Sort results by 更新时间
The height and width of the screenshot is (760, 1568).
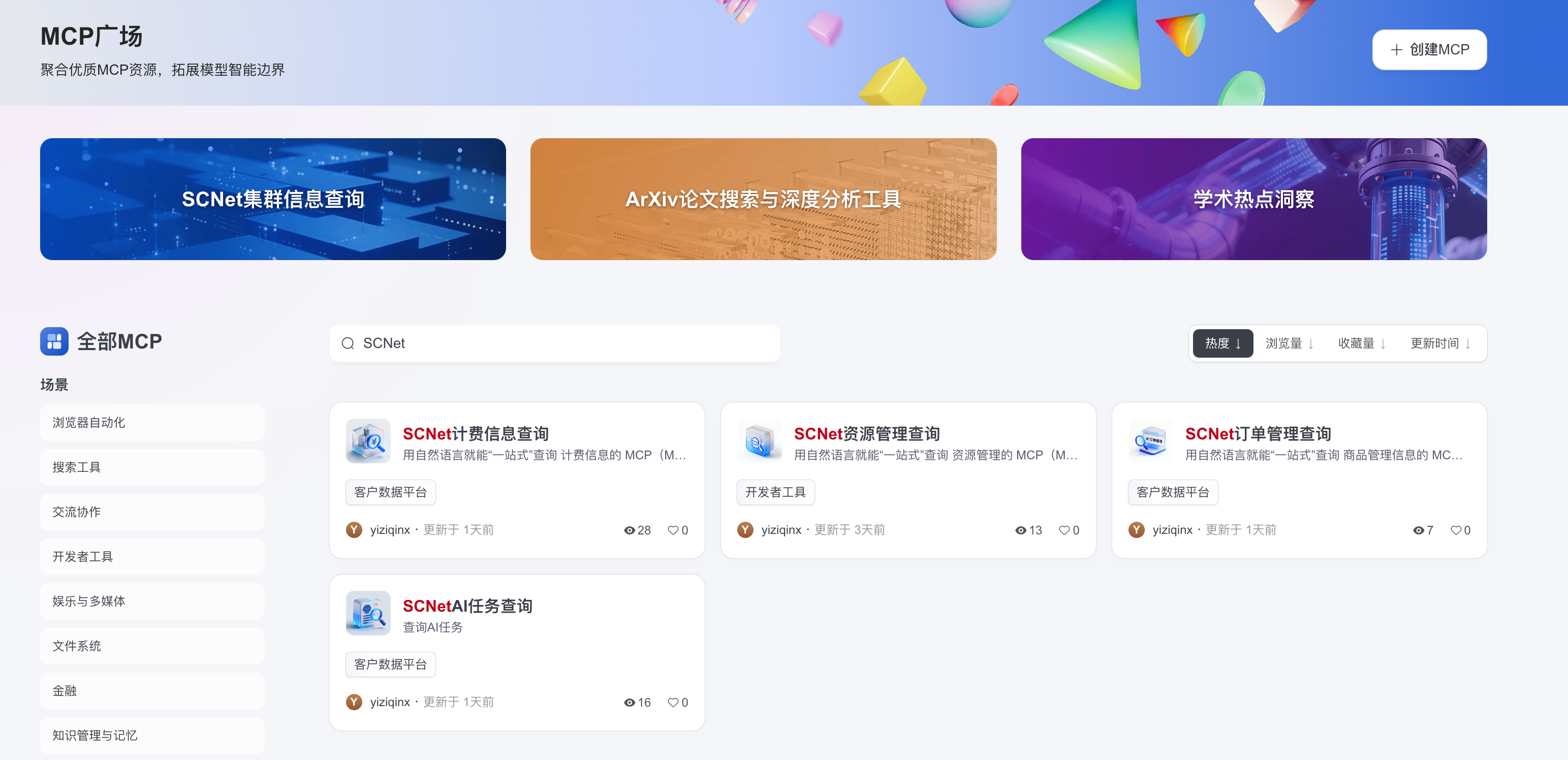[1441, 344]
